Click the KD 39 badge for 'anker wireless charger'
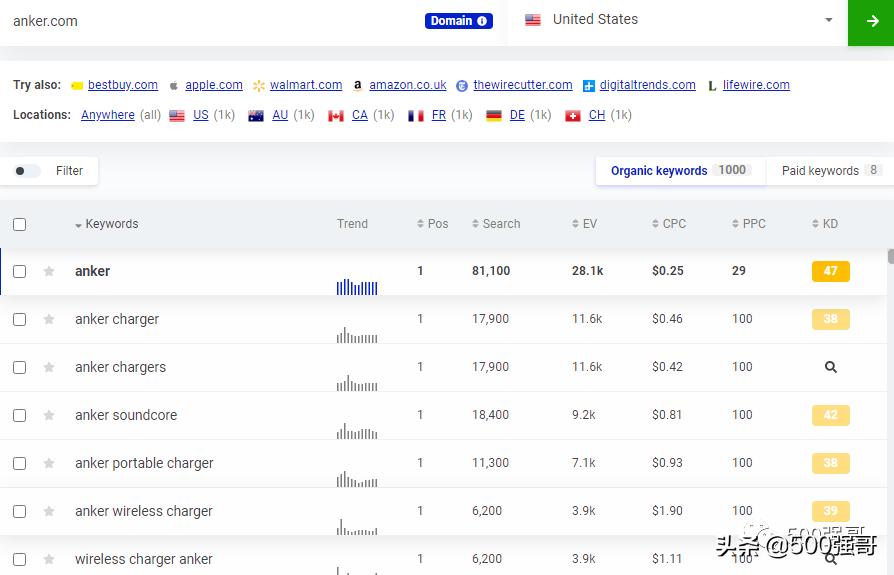Screen dimensions: 894x575 coord(831,511)
